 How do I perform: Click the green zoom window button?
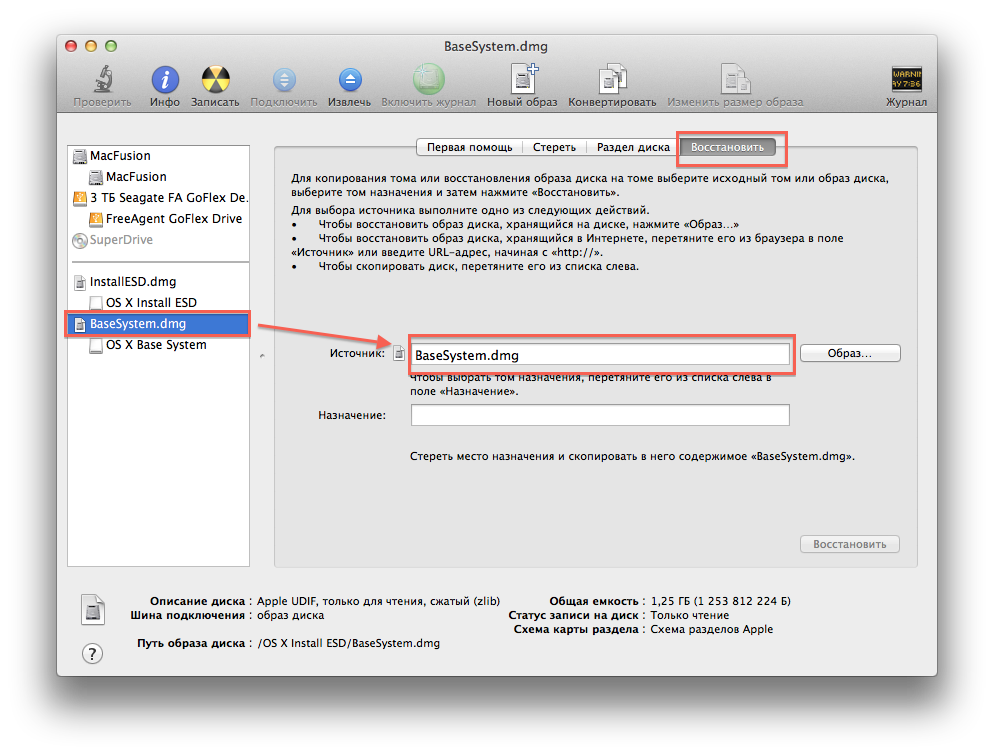pyautogui.click(x=111, y=46)
